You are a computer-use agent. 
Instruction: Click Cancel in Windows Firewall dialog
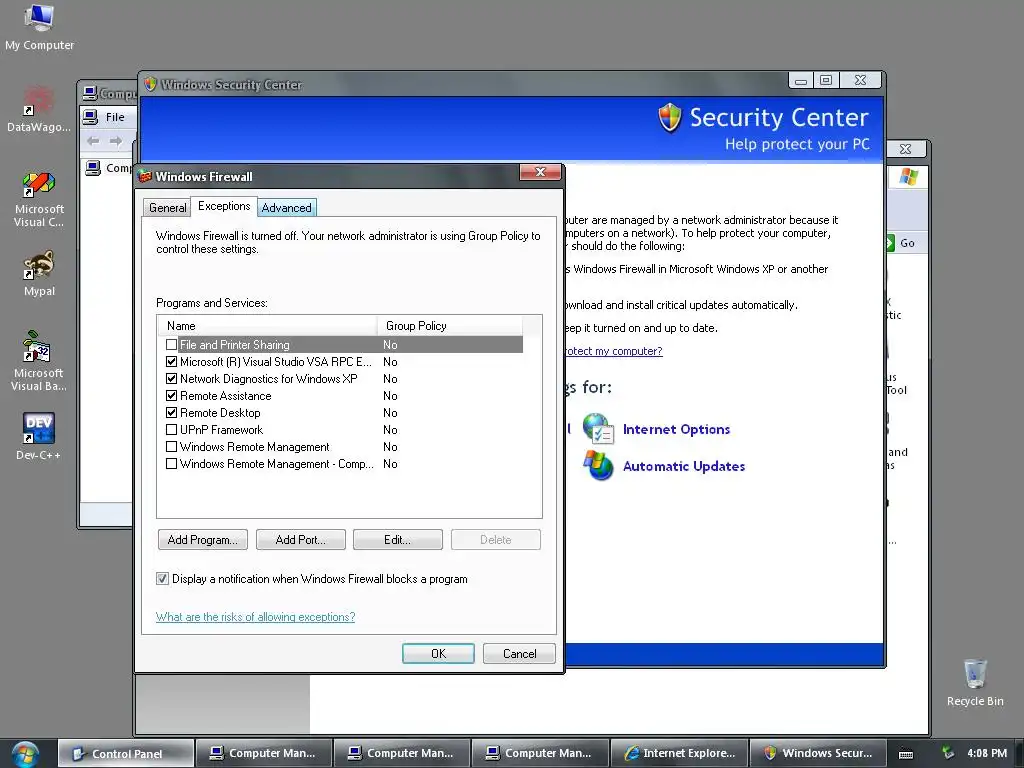tap(519, 653)
